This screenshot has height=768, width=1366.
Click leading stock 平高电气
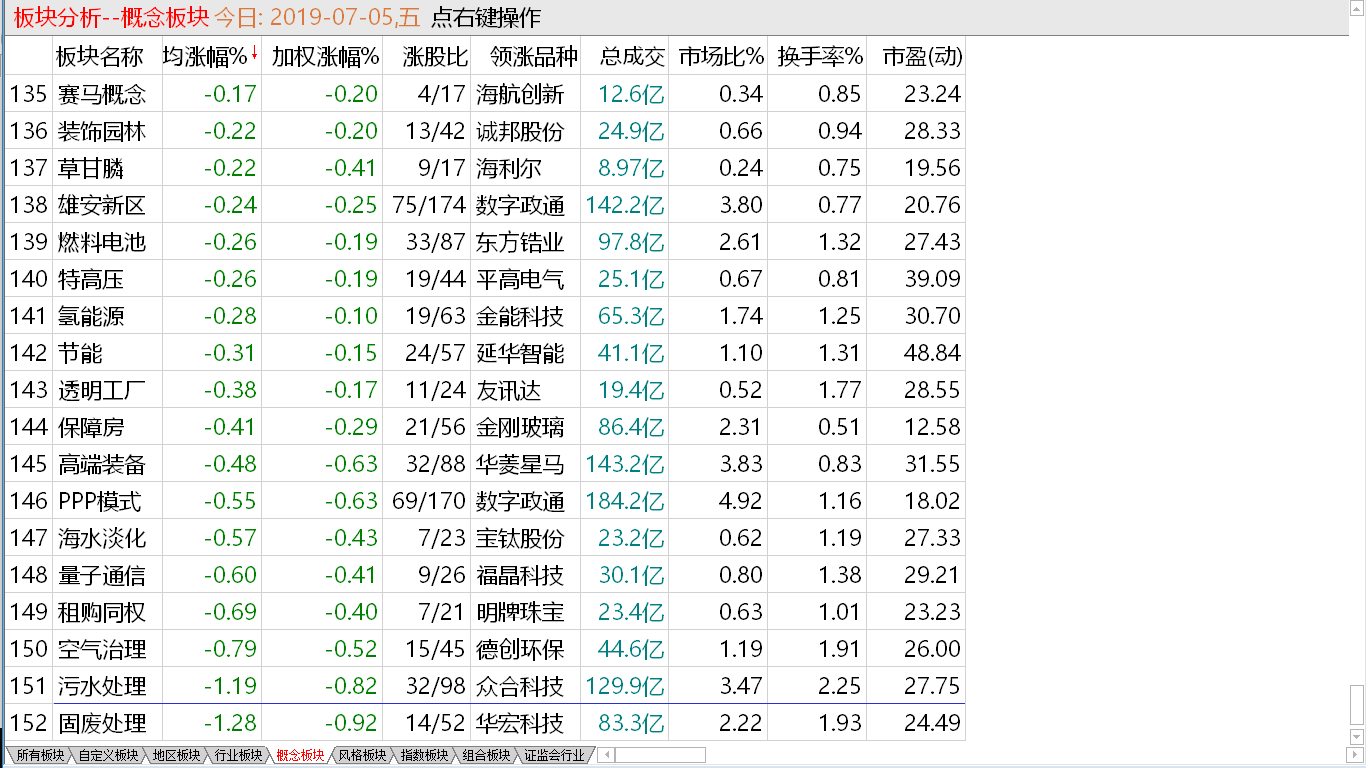click(520, 279)
